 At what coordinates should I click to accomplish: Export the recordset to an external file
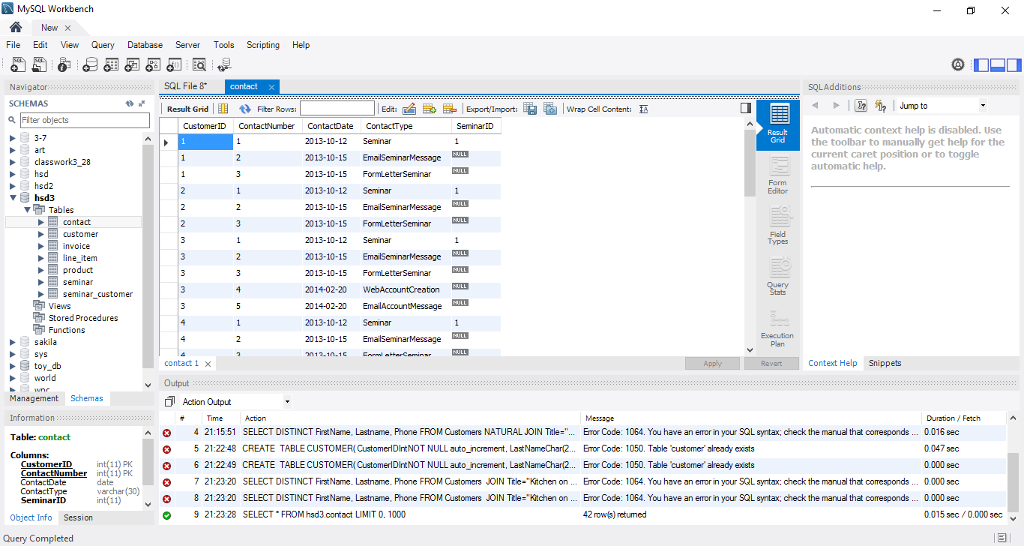[530, 109]
